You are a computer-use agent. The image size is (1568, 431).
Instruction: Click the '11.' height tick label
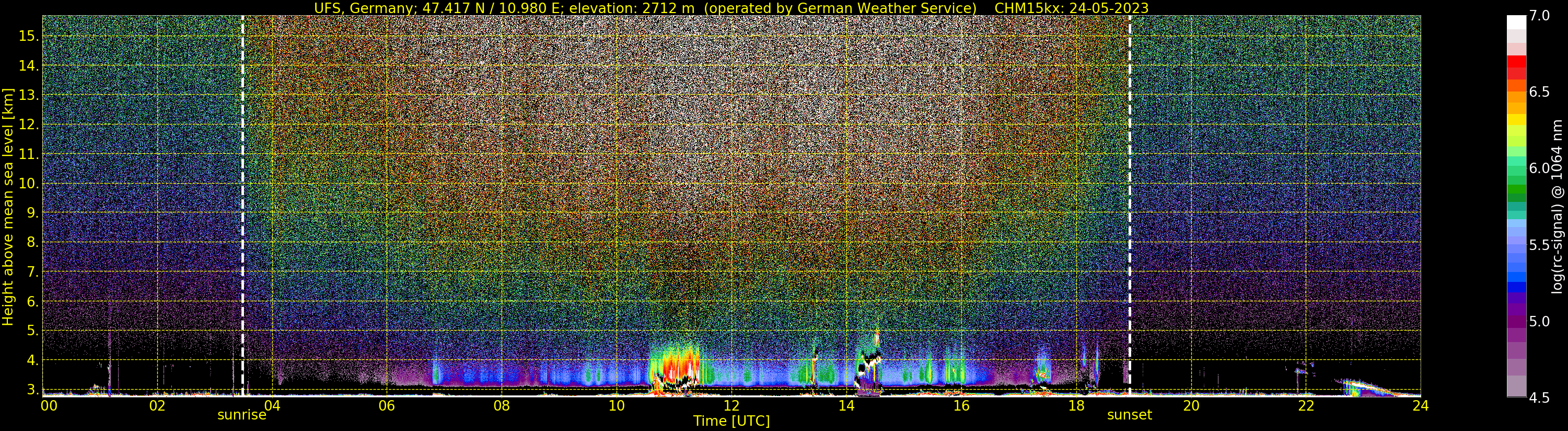coord(29,154)
